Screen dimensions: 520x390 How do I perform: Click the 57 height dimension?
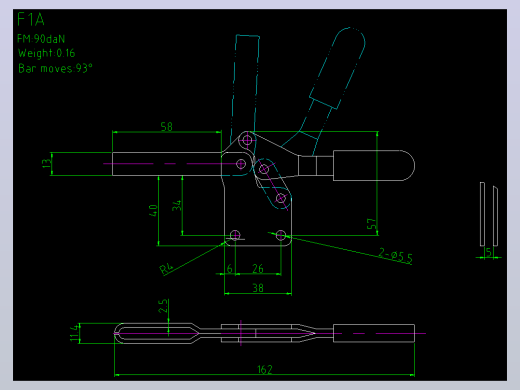tap(372, 224)
